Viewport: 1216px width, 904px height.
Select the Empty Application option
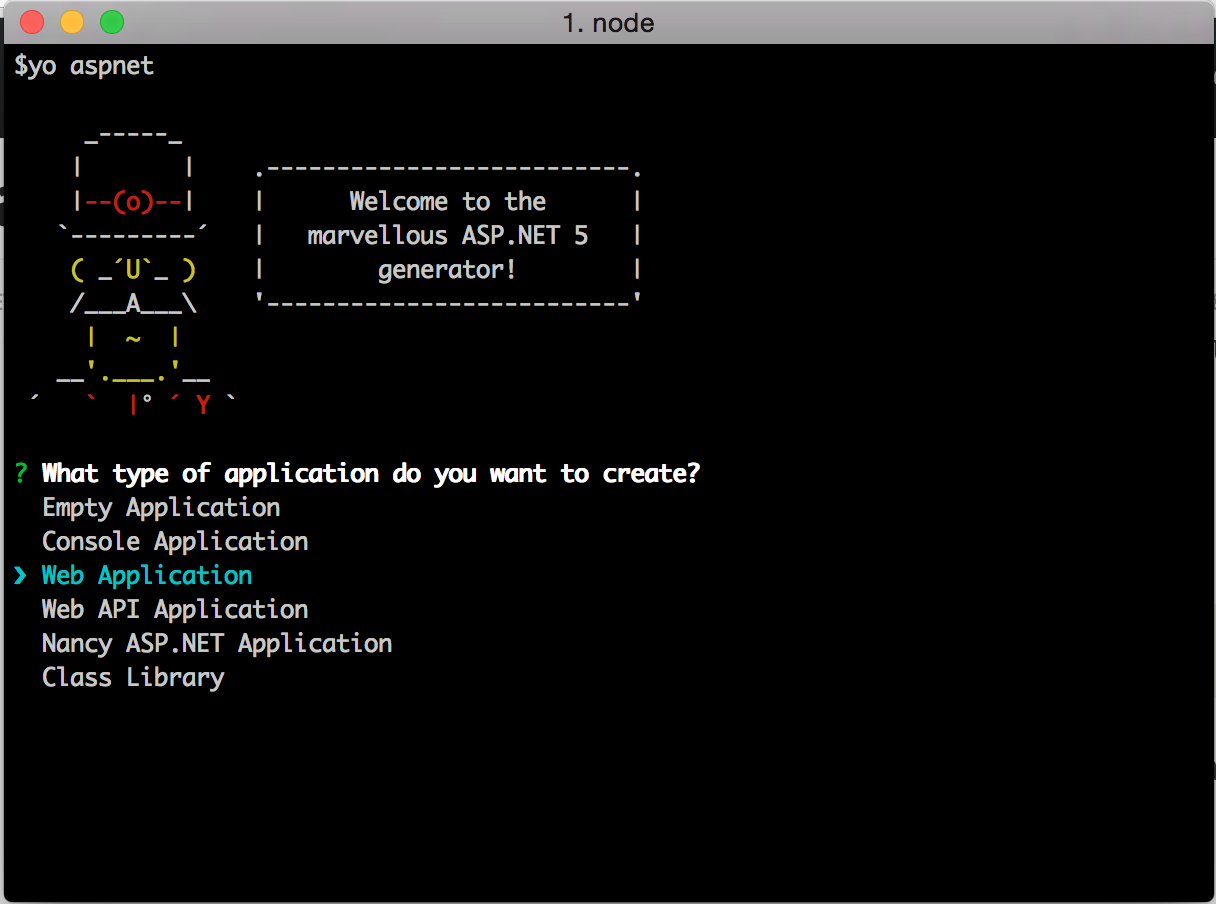(x=161, y=508)
